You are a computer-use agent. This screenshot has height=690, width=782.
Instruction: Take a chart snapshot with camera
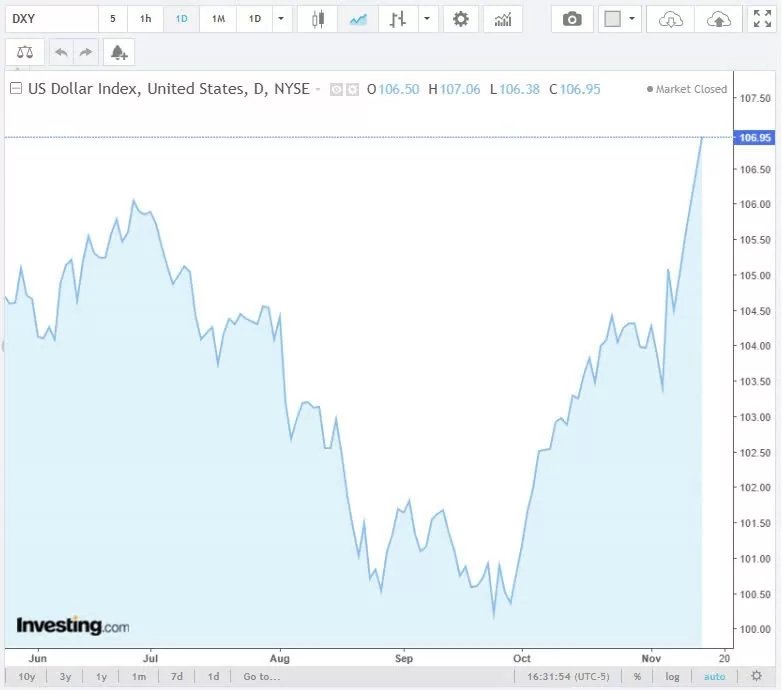pos(572,19)
